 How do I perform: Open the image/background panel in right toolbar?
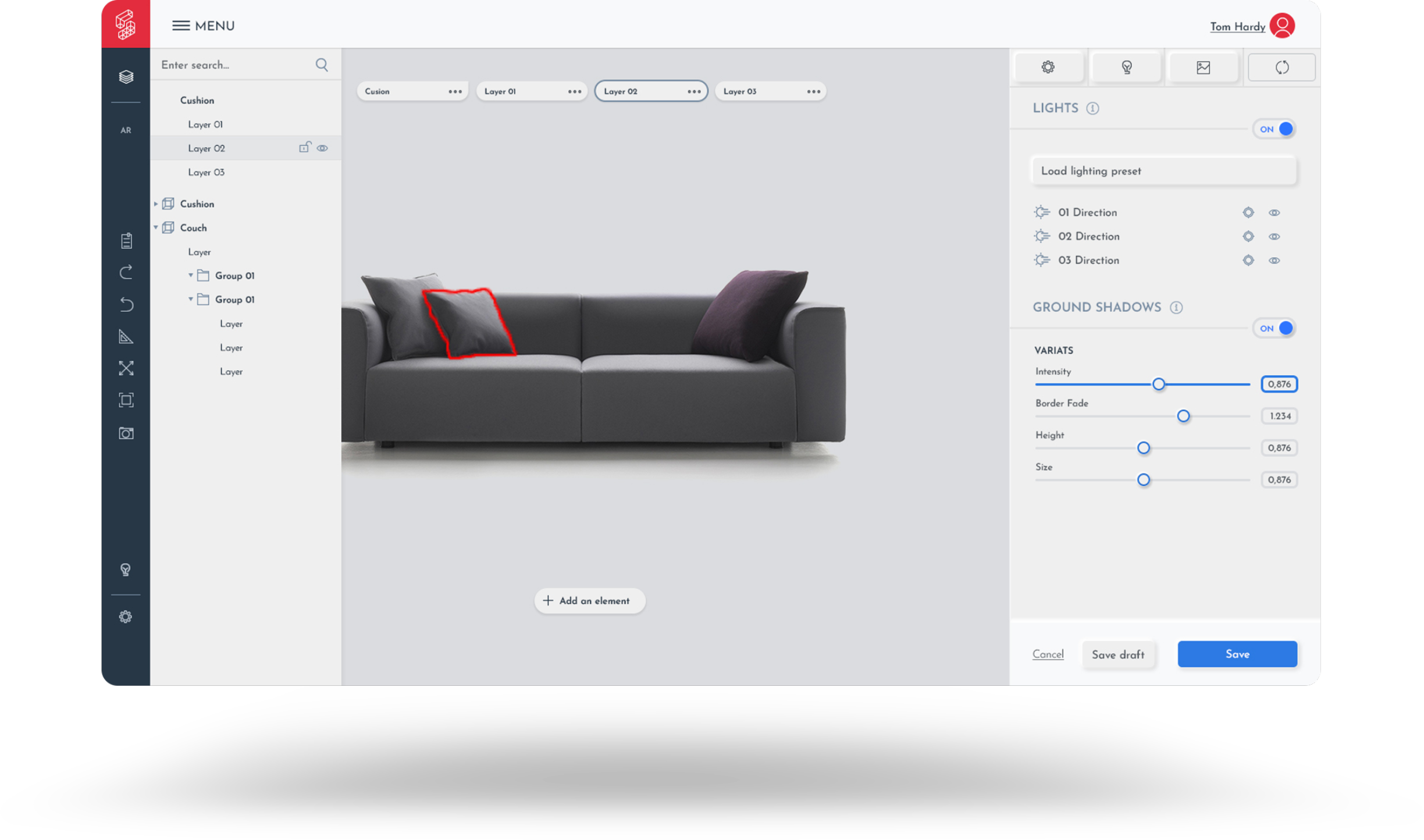point(1203,66)
